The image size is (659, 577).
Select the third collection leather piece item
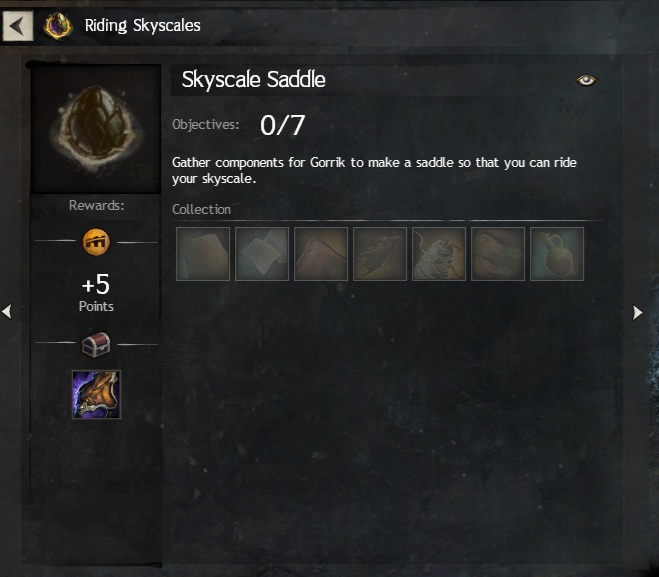[x=321, y=254]
